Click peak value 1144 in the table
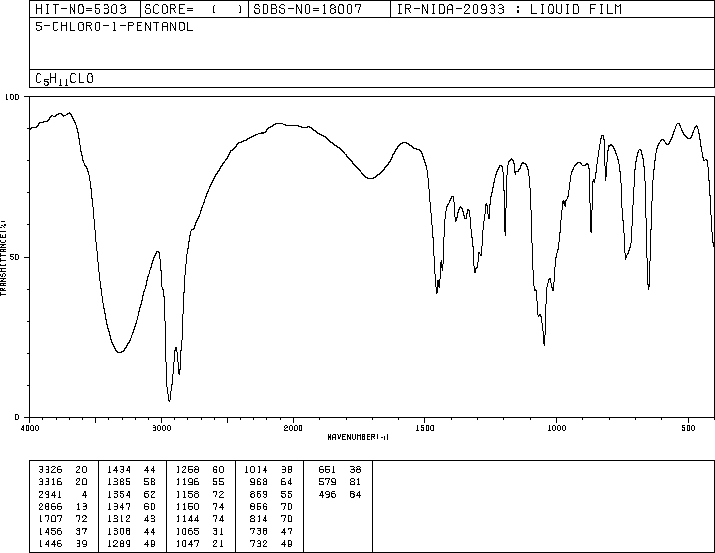The height and width of the screenshot is (553, 715). tap(188, 519)
